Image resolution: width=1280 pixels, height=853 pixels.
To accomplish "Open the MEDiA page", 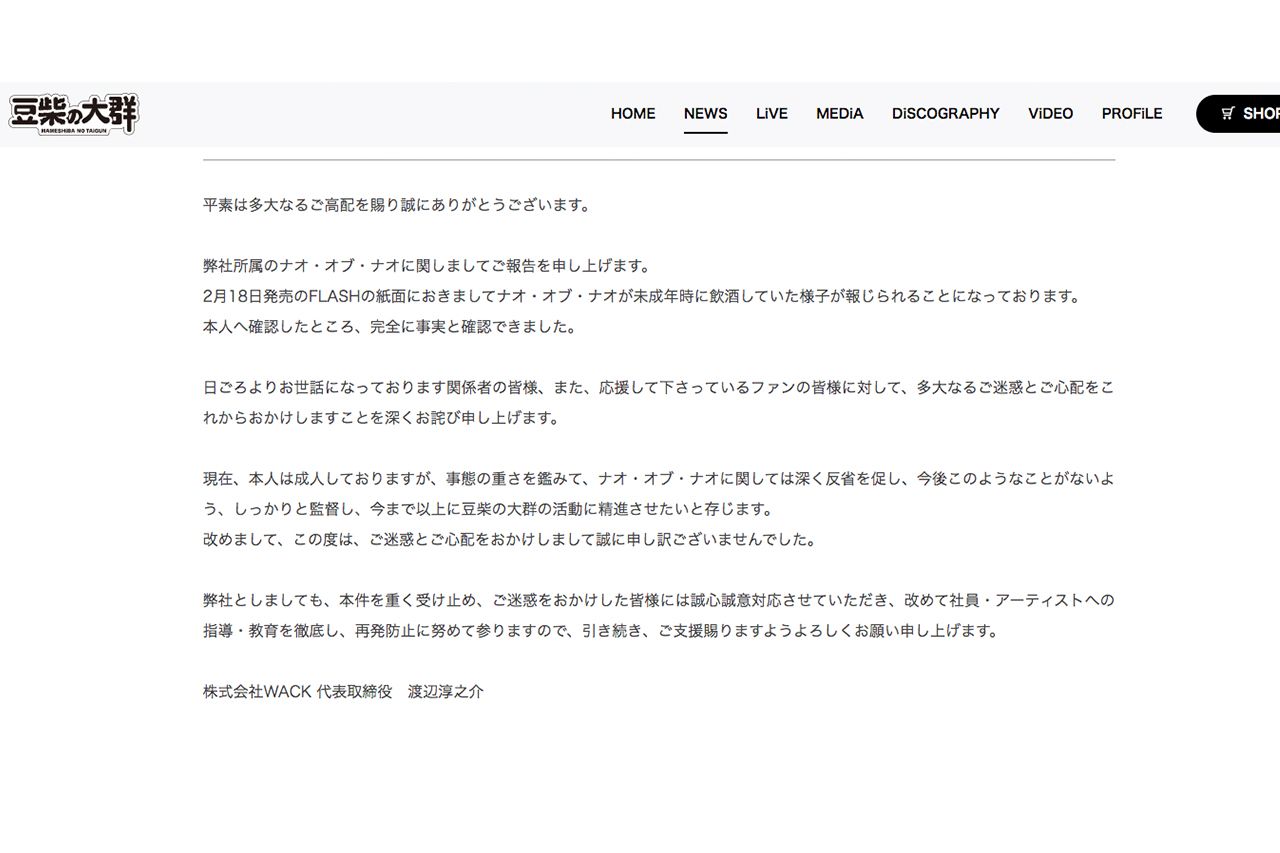I will click(x=839, y=114).
